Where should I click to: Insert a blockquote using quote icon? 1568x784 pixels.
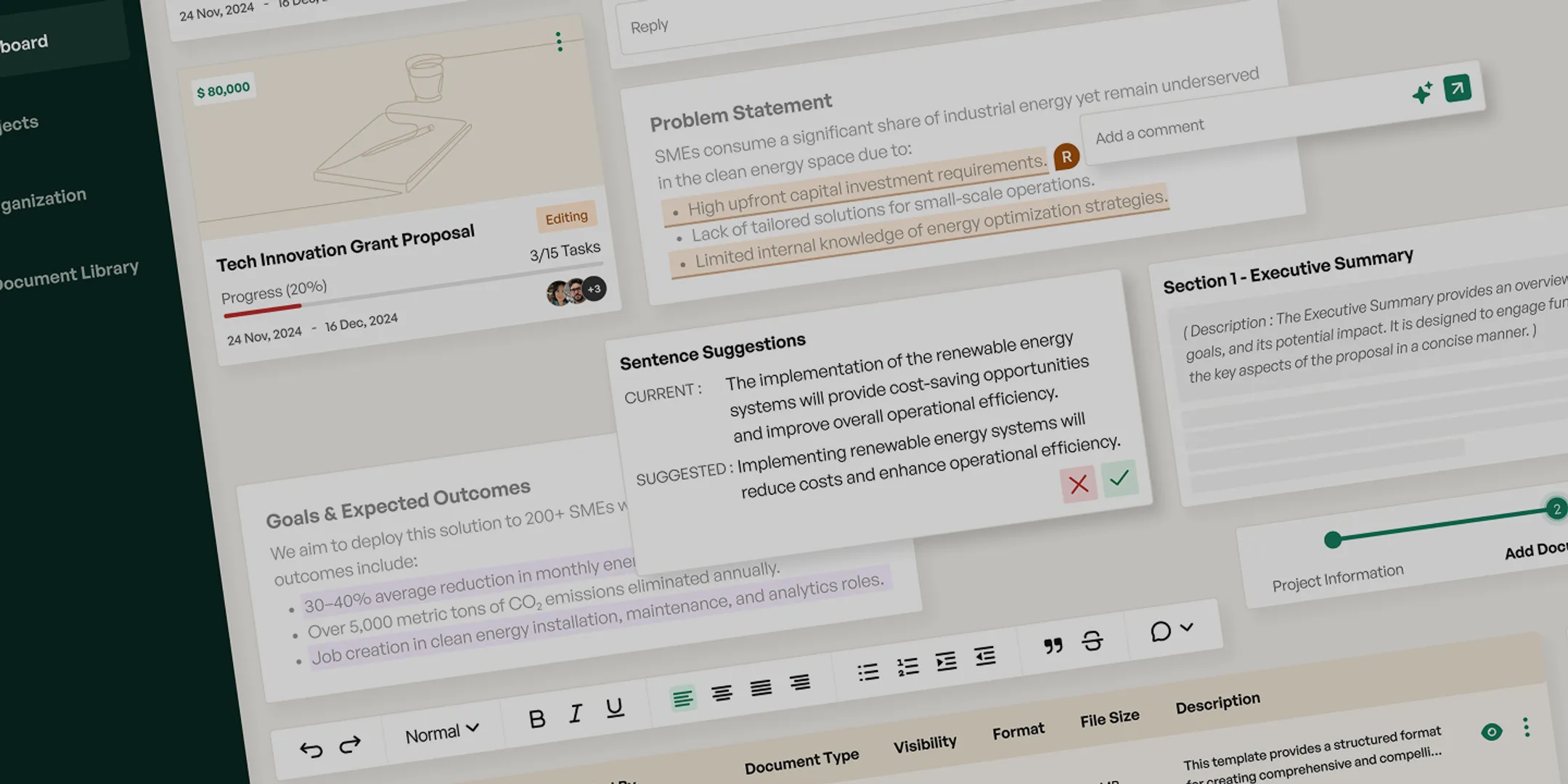(x=1053, y=645)
